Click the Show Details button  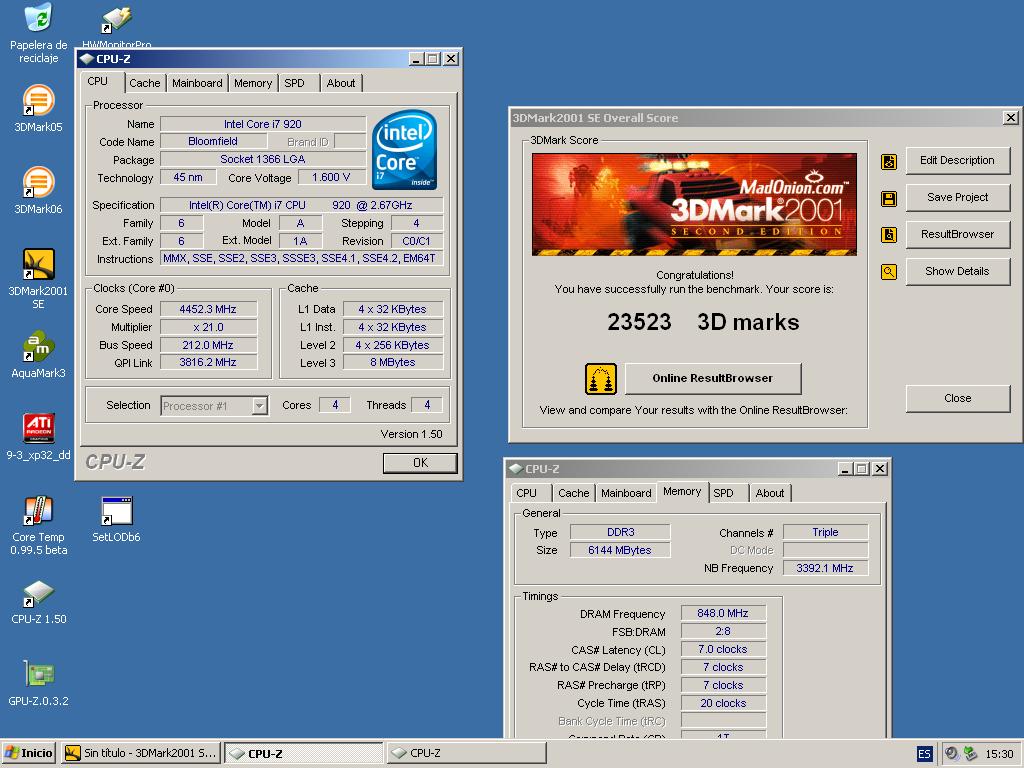tap(957, 272)
